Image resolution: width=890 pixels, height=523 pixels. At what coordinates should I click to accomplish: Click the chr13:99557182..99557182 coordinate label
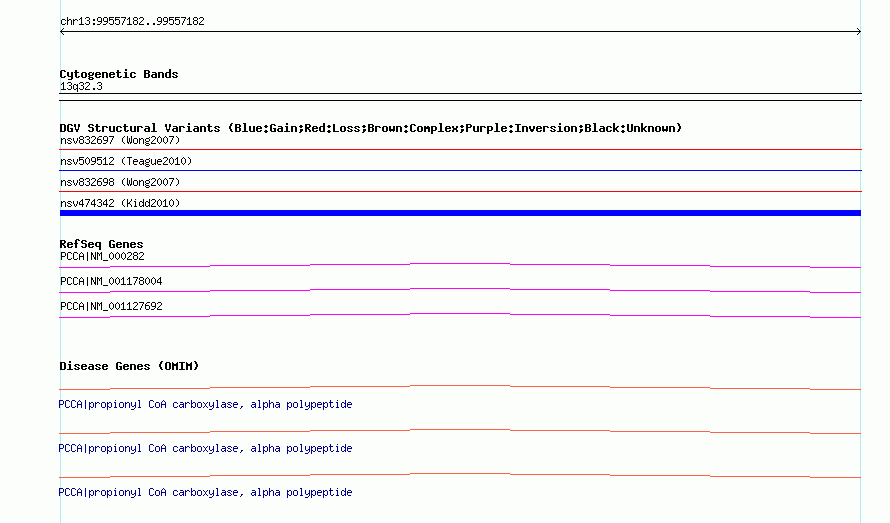click(x=132, y=21)
